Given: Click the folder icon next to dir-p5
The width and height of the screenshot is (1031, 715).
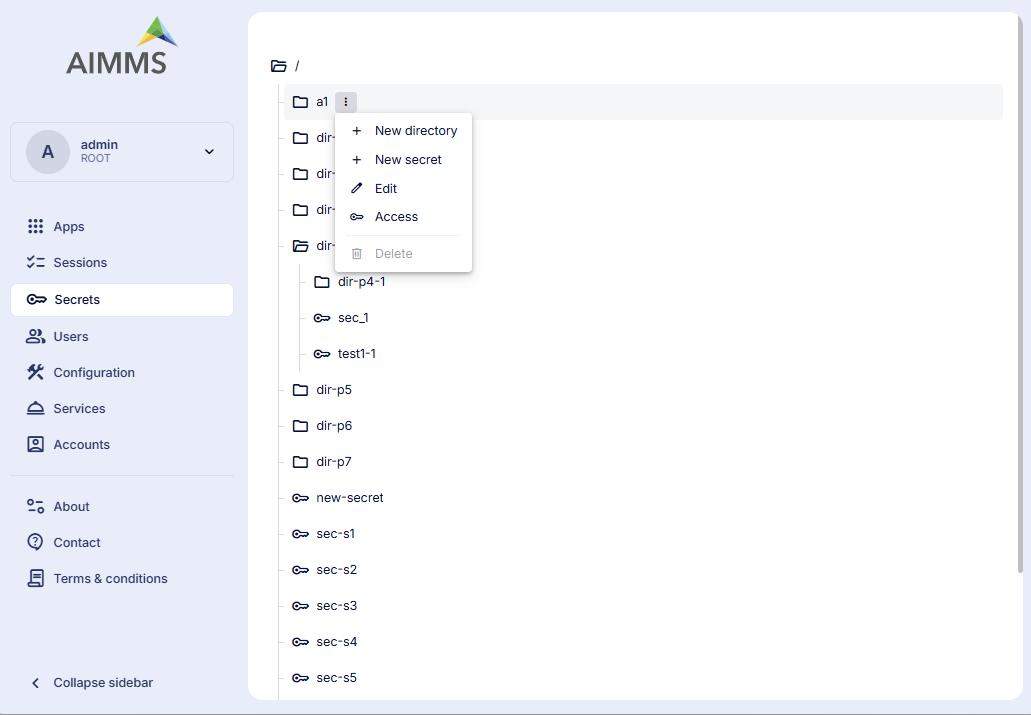Looking at the screenshot, I should click(300, 390).
